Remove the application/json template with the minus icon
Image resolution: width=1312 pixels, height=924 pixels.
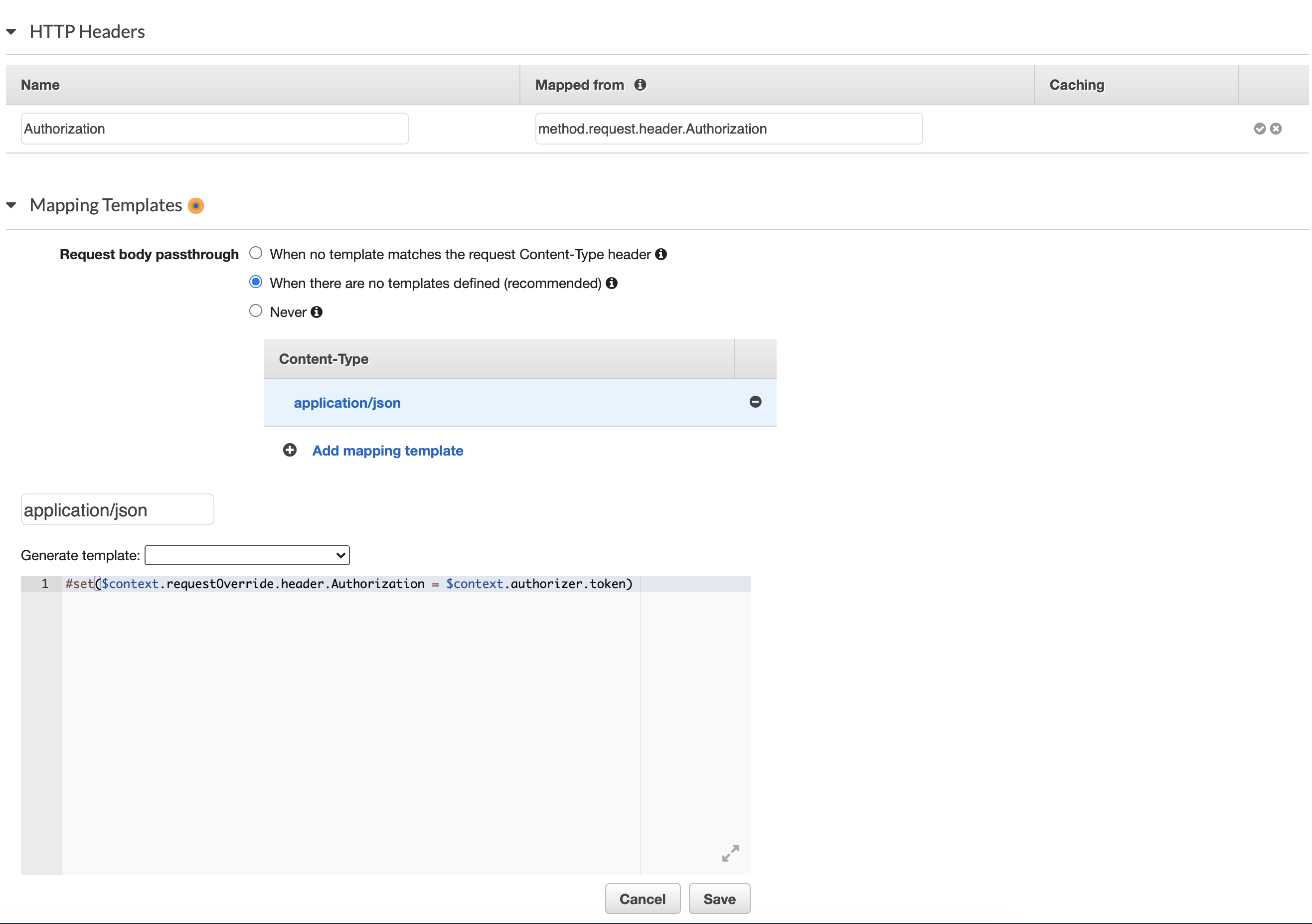coord(755,402)
